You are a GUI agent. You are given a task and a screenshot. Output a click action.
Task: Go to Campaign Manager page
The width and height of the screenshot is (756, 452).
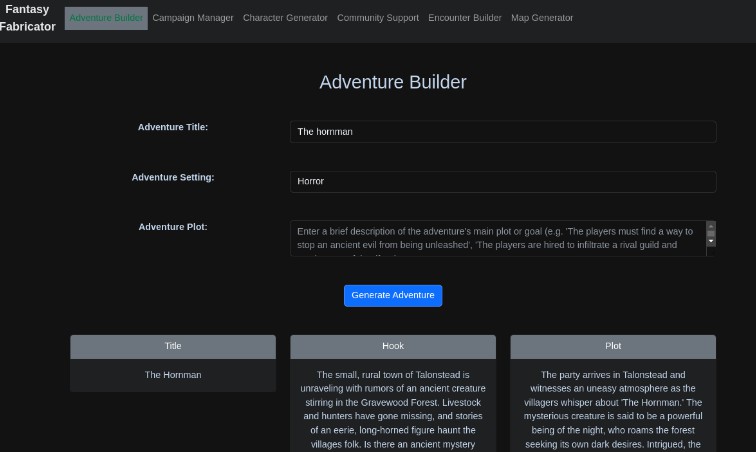[x=193, y=18]
